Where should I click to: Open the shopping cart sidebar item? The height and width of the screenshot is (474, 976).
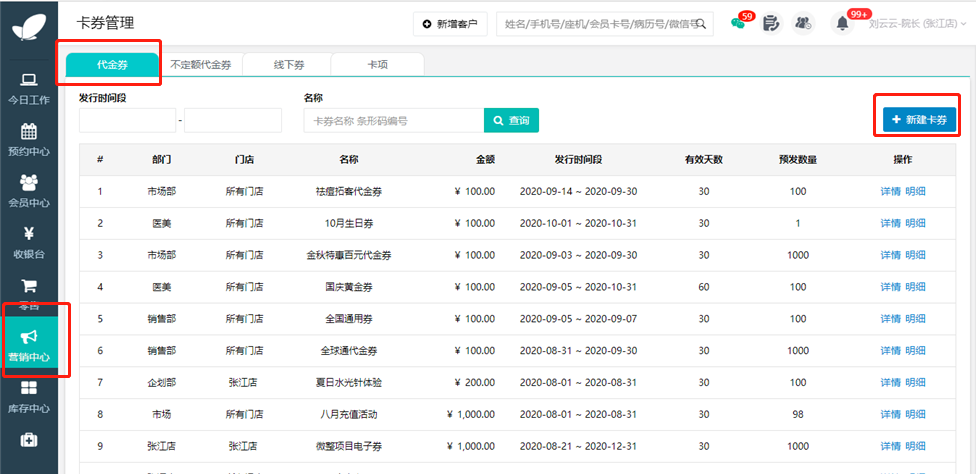click(29, 286)
